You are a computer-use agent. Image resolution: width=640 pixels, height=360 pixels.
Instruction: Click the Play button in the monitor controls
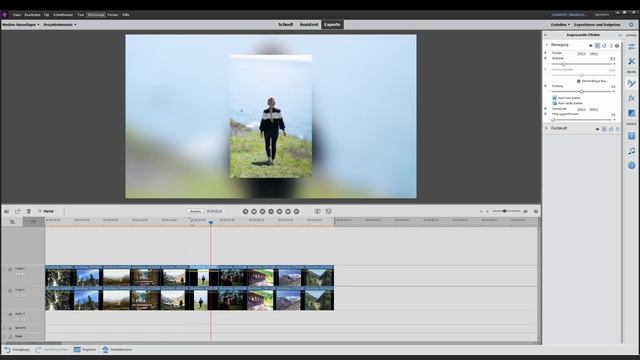coord(271,211)
